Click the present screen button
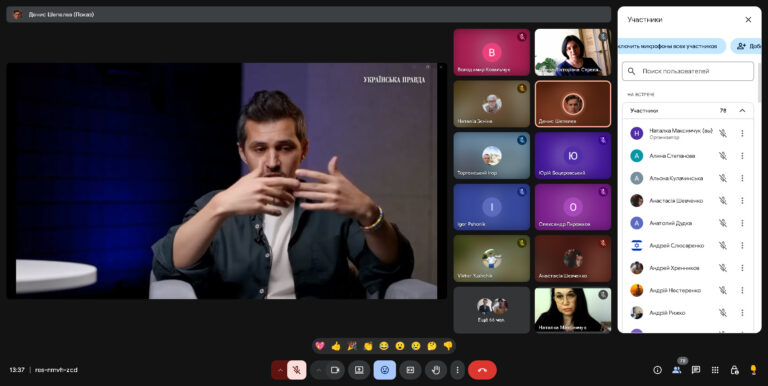Screen dimensions: 768x386 (x=359, y=370)
